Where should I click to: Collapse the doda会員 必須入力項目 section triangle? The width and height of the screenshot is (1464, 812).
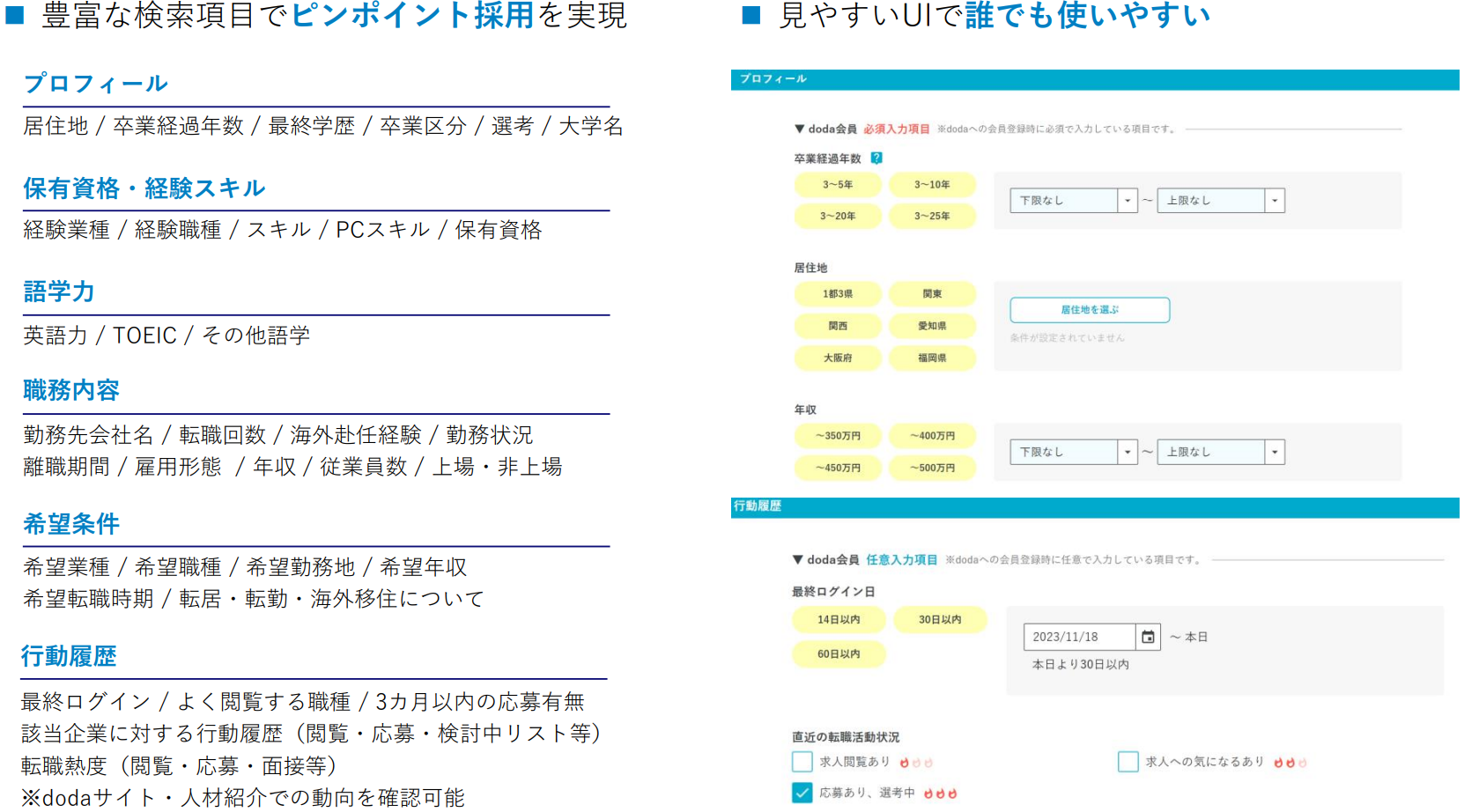click(x=799, y=129)
